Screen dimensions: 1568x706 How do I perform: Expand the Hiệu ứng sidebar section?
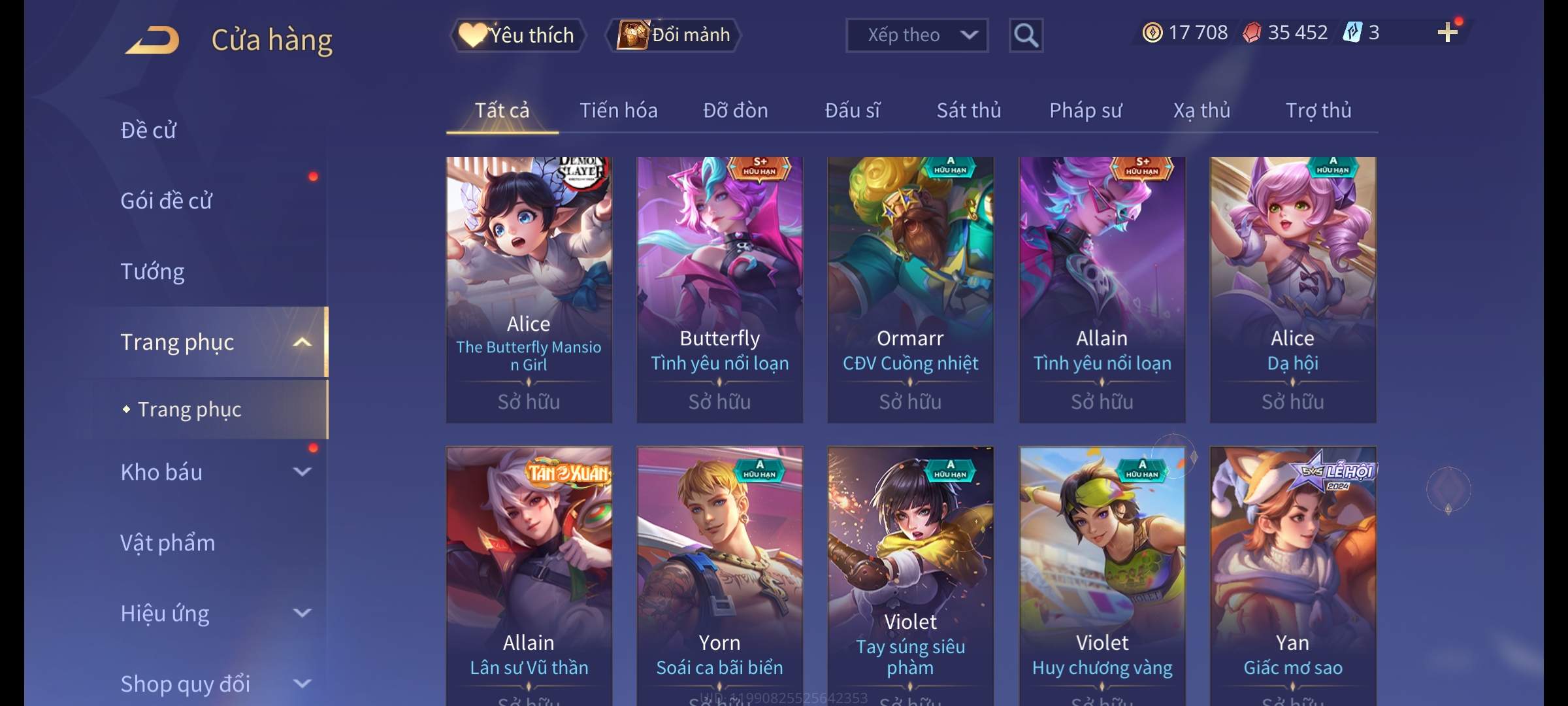coord(302,613)
